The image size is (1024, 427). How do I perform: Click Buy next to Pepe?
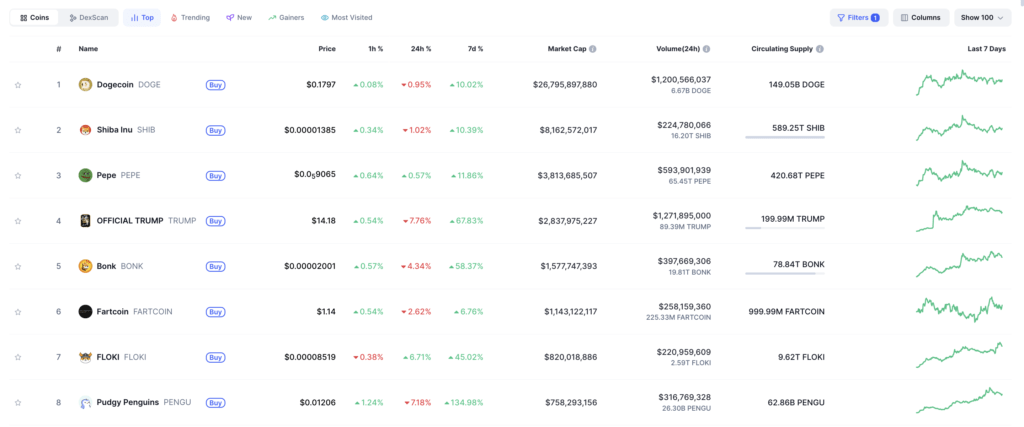(216, 176)
